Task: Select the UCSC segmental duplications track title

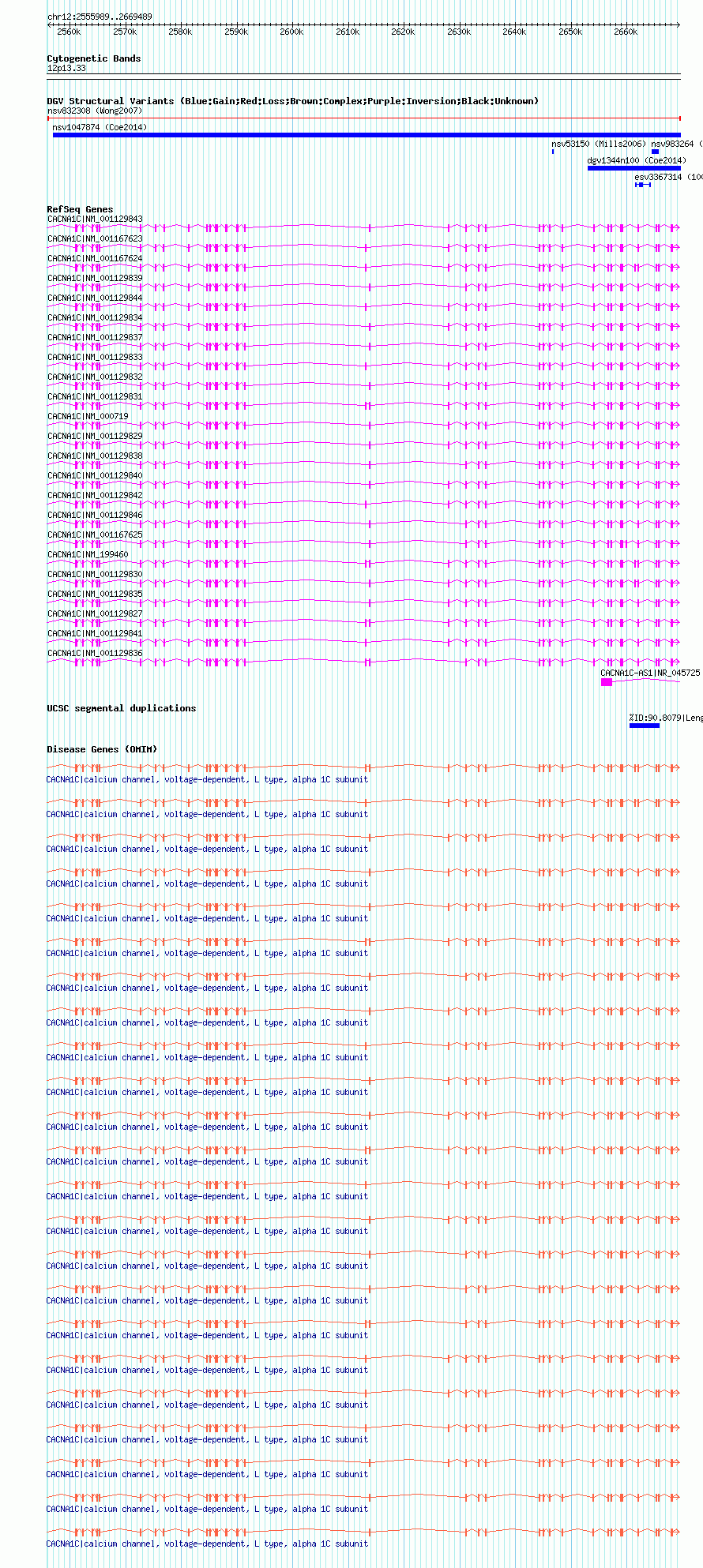Action: (121, 709)
